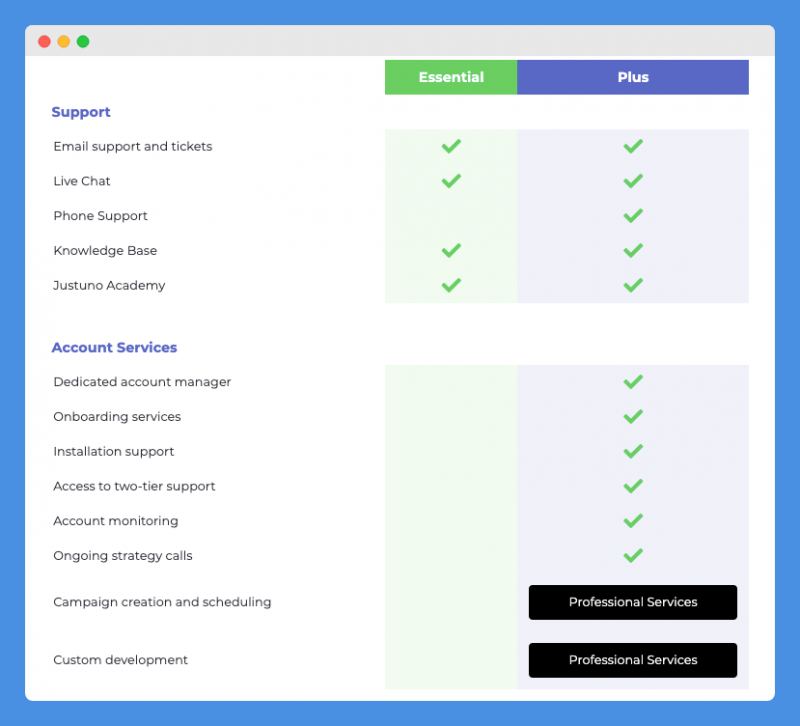Image resolution: width=800 pixels, height=726 pixels.
Task: Click the Phone Support row label
Action: [101, 216]
